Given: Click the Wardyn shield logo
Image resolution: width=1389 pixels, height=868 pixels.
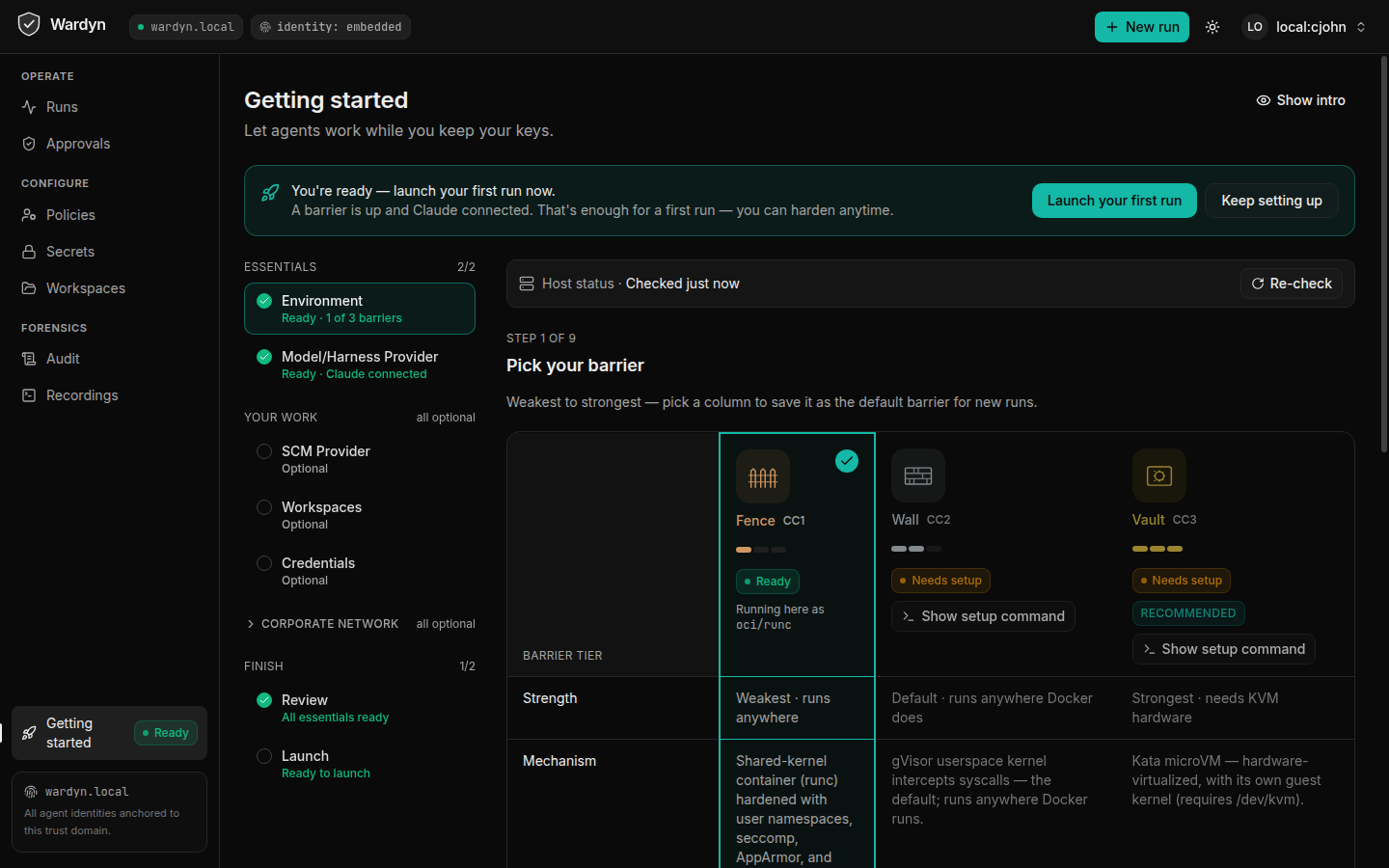Looking at the screenshot, I should coord(29,24).
